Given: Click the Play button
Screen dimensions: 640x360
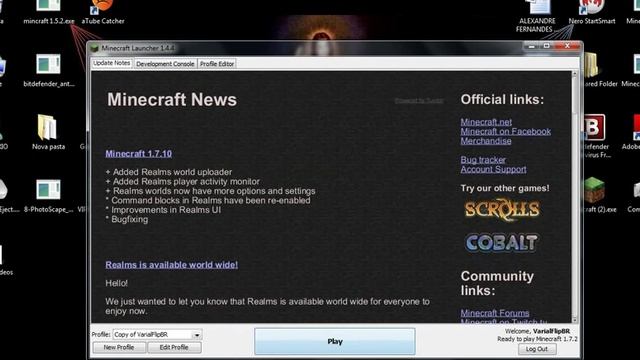Looking at the screenshot, I should pyautogui.click(x=335, y=341).
